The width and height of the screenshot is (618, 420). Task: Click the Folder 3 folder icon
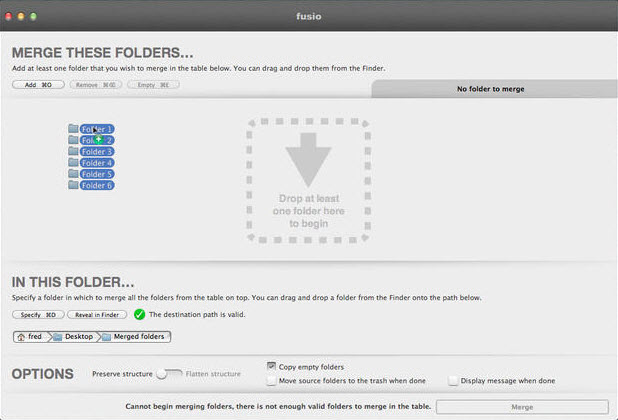(73, 151)
